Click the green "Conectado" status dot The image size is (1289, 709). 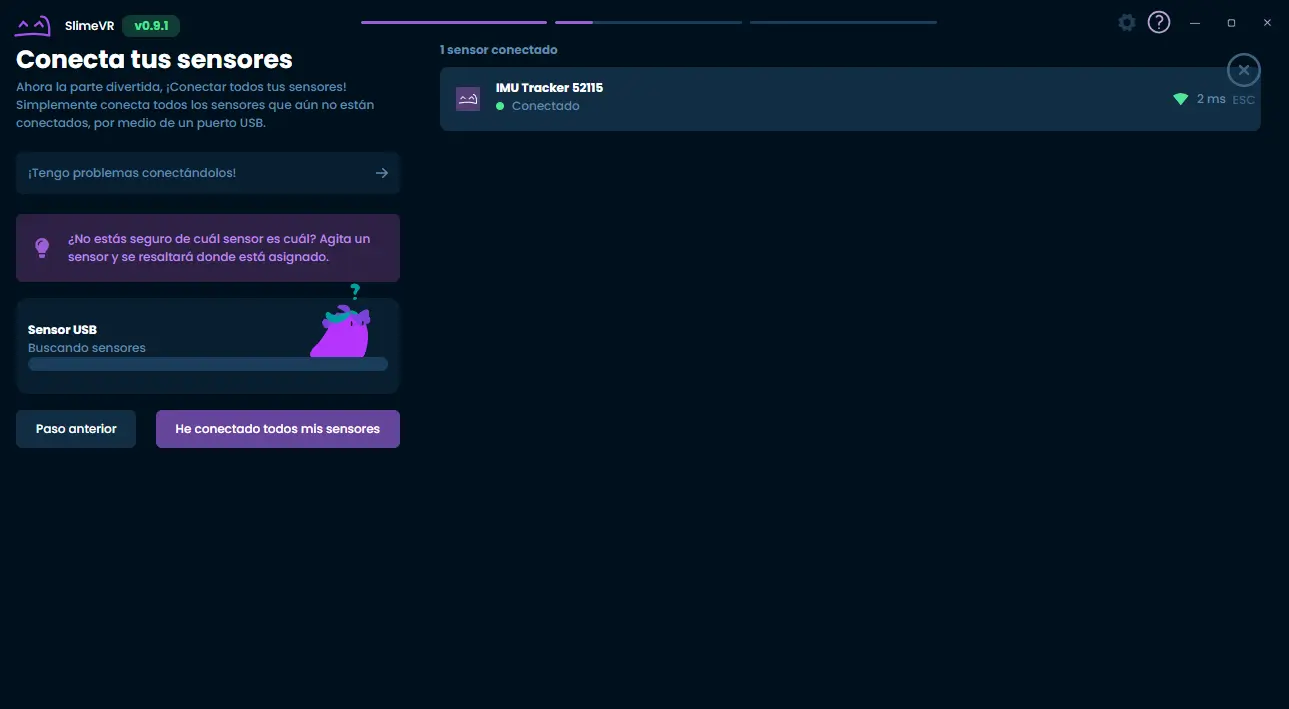pos(500,106)
